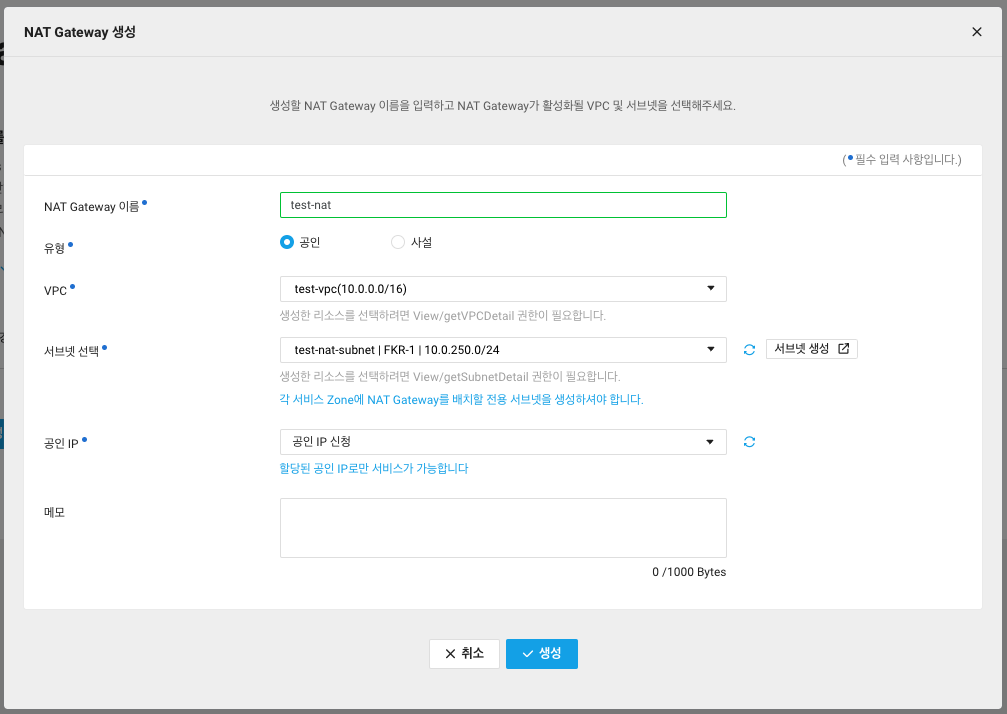Viewport: 1007px width, 714px height.
Task: Select the 사설 radio button
Action: tap(398, 242)
